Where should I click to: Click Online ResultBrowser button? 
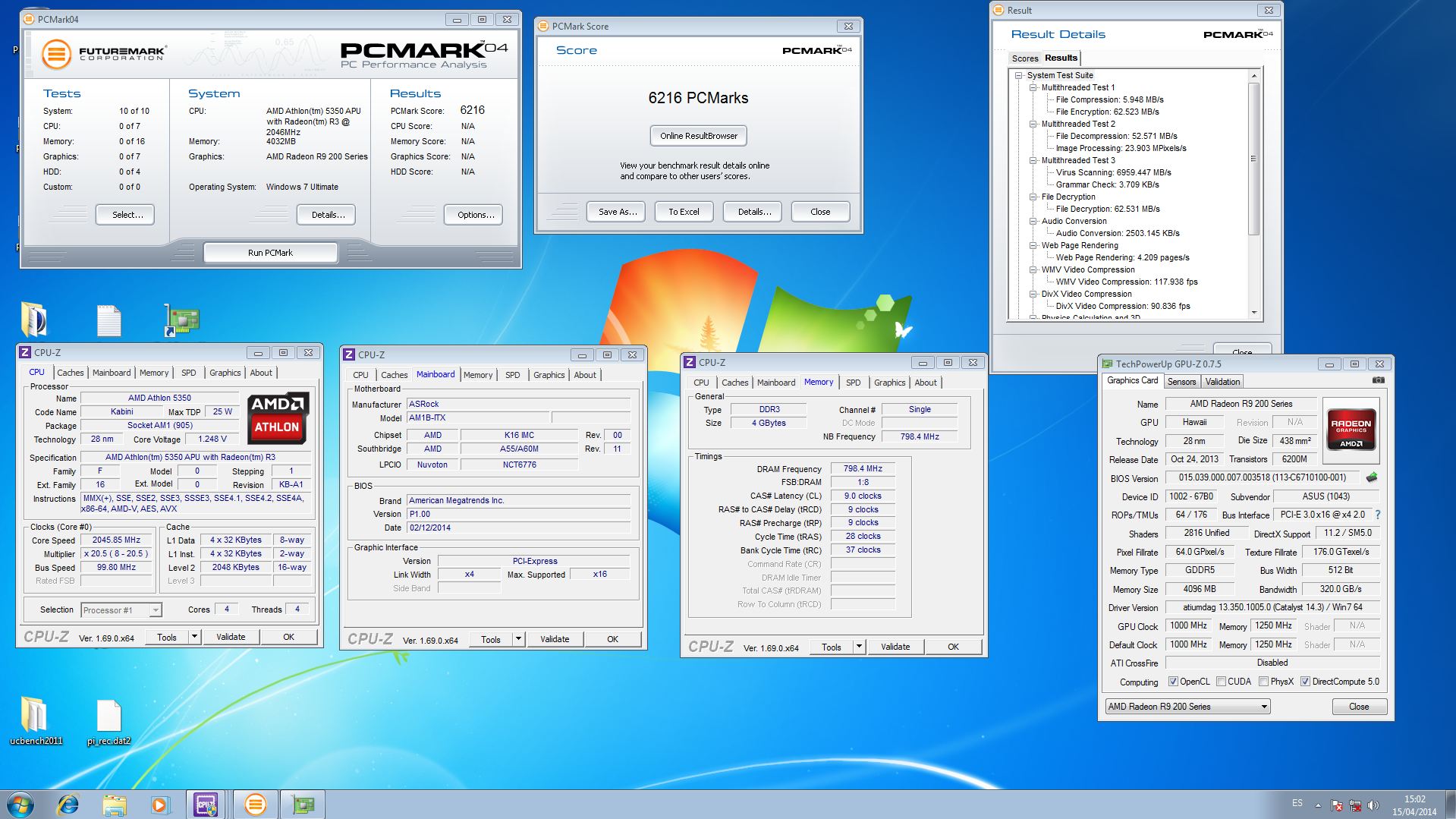[x=699, y=136]
